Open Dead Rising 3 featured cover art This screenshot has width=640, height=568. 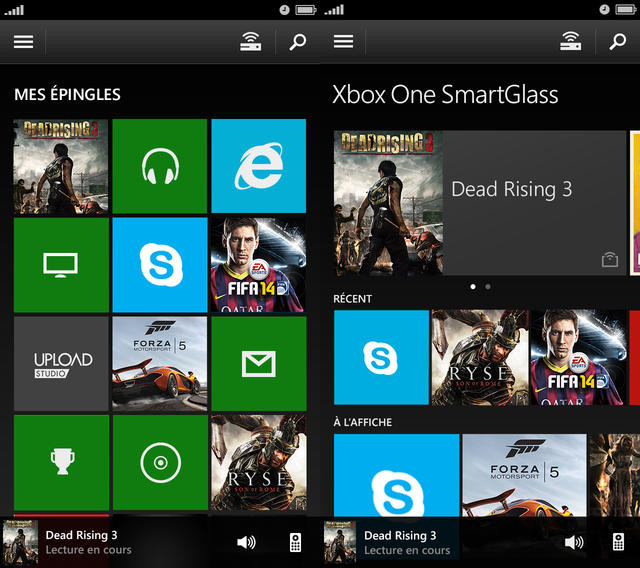388,203
